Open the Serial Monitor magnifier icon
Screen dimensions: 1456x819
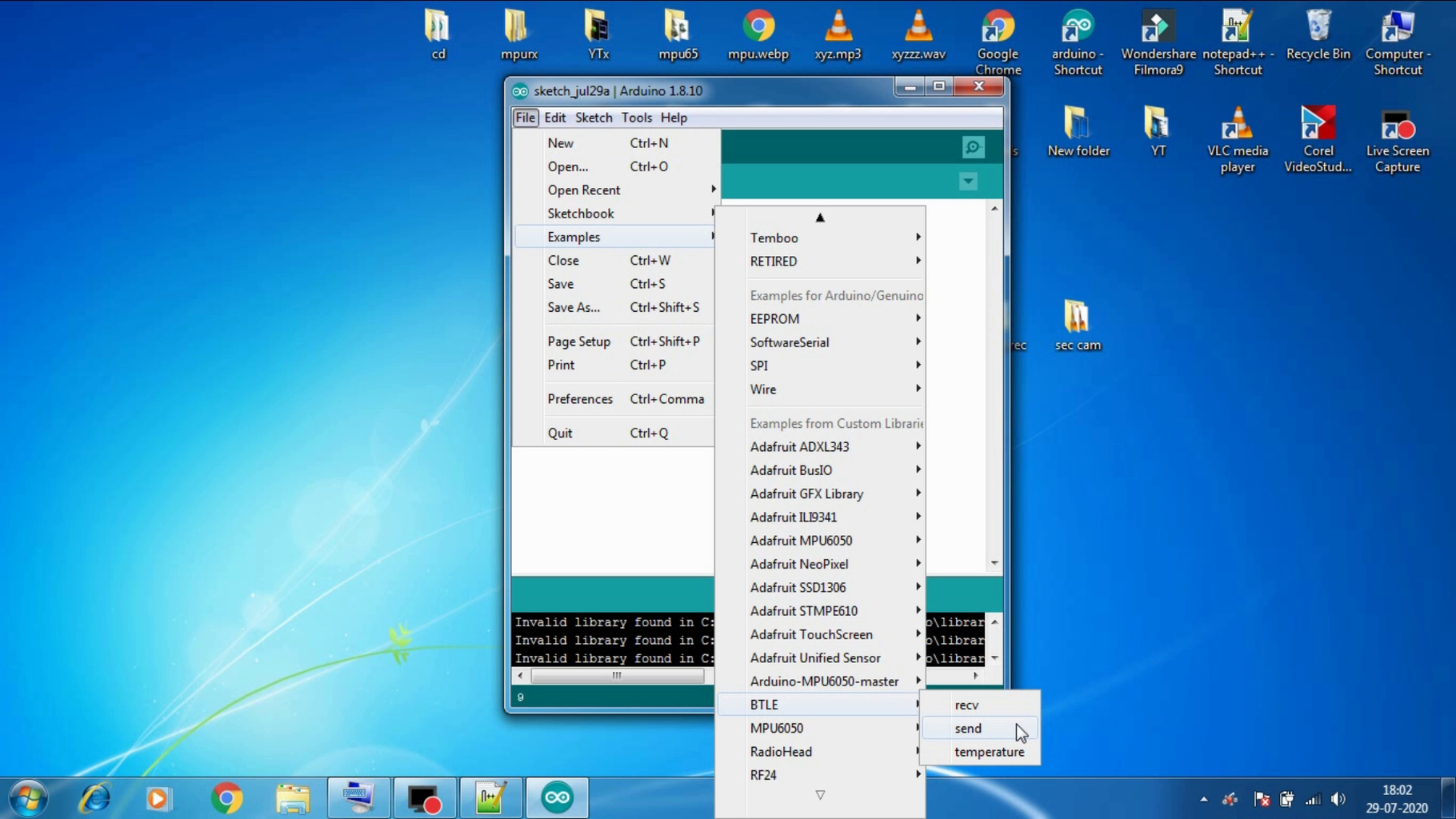point(973,147)
